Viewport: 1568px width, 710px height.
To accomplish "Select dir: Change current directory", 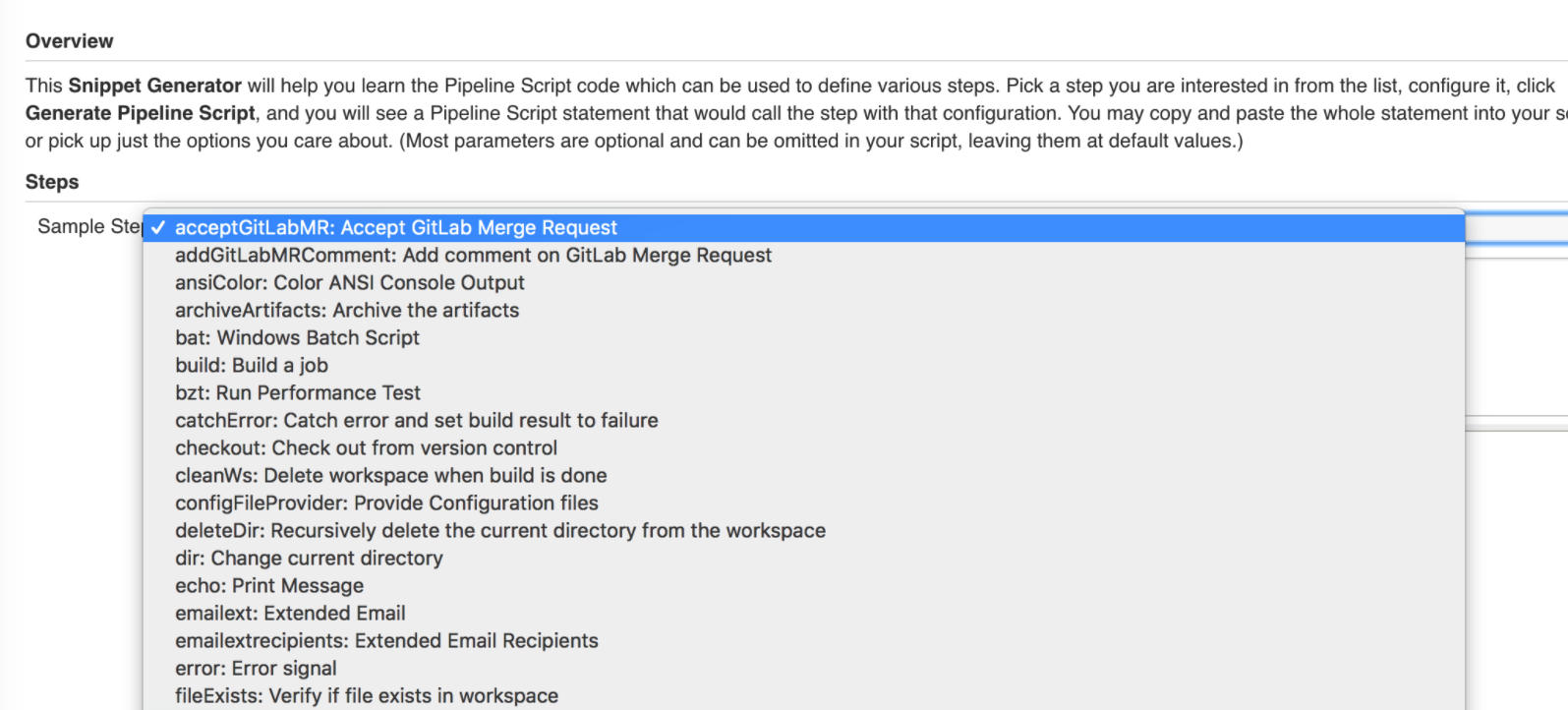I will (309, 559).
